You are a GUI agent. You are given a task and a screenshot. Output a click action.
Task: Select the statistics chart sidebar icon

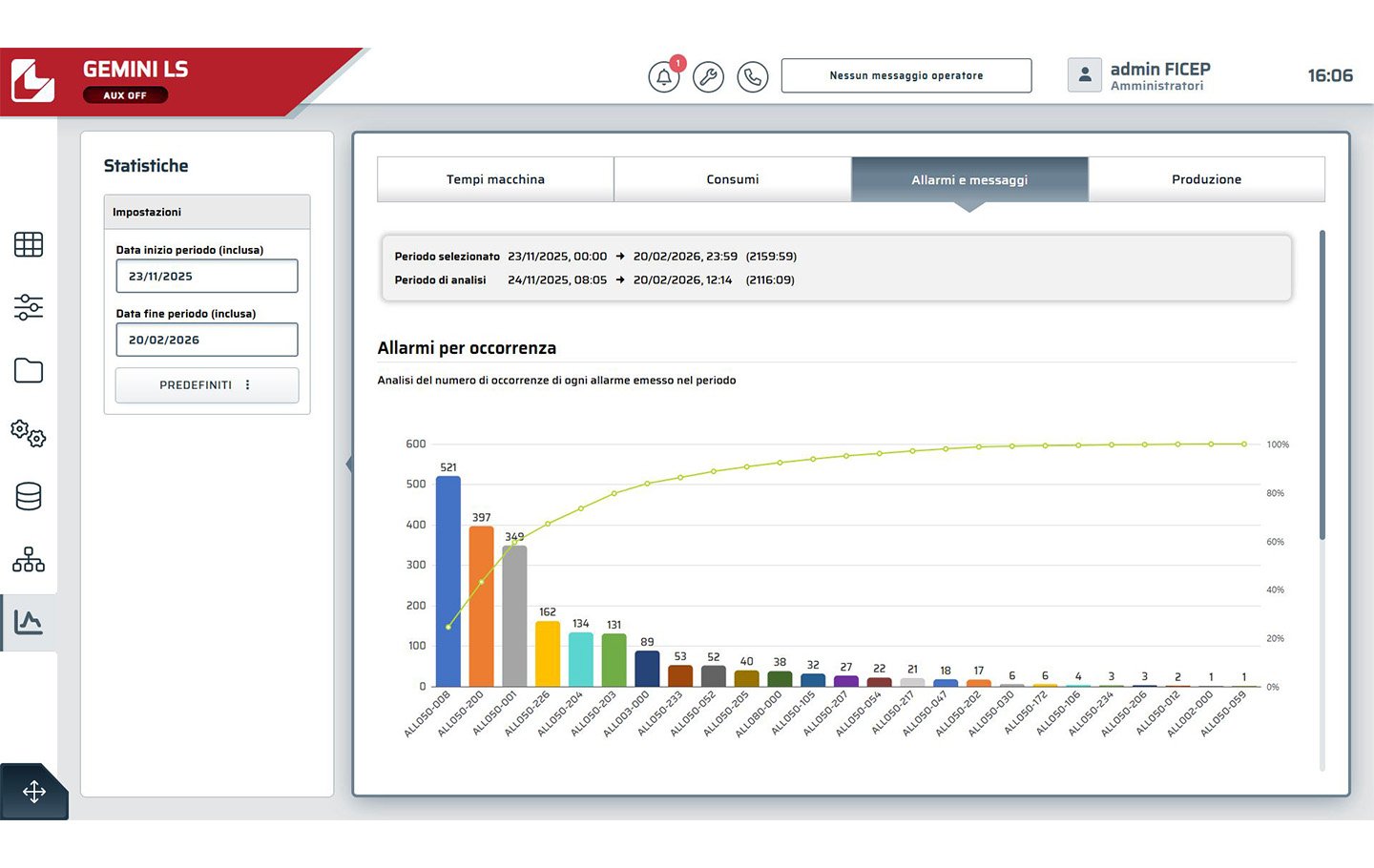[29, 622]
